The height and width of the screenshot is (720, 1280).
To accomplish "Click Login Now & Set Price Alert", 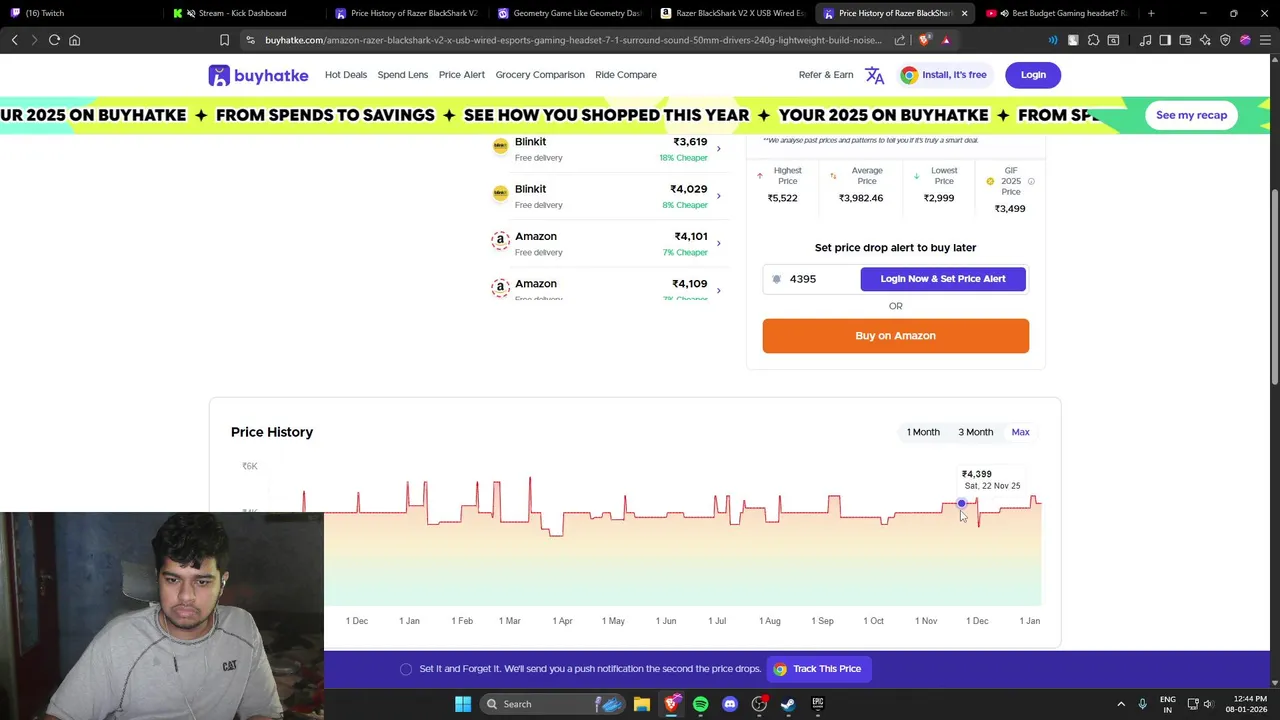I will pyautogui.click(x=943, y=279).
